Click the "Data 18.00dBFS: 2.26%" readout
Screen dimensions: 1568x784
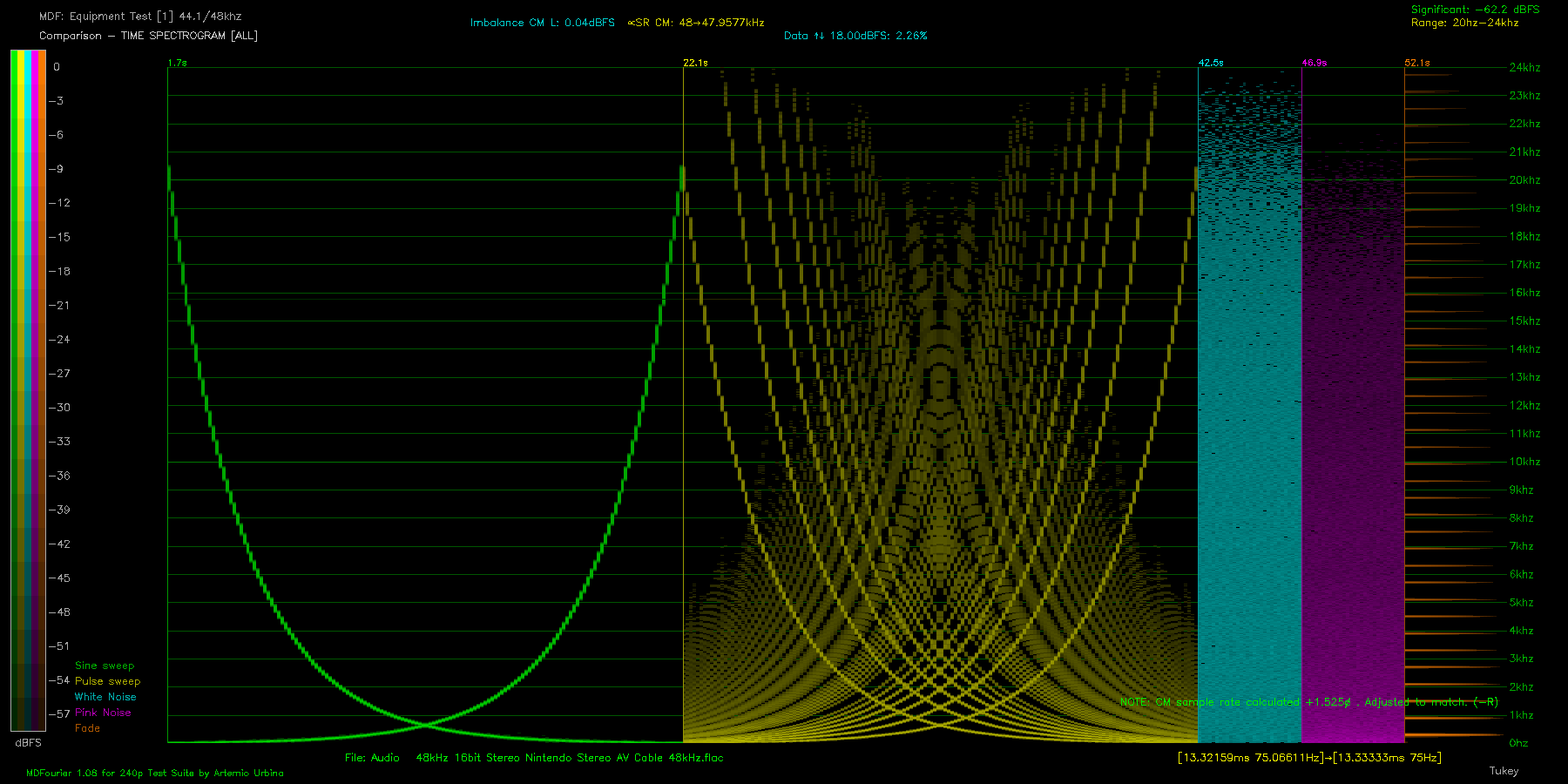(855, 36)
